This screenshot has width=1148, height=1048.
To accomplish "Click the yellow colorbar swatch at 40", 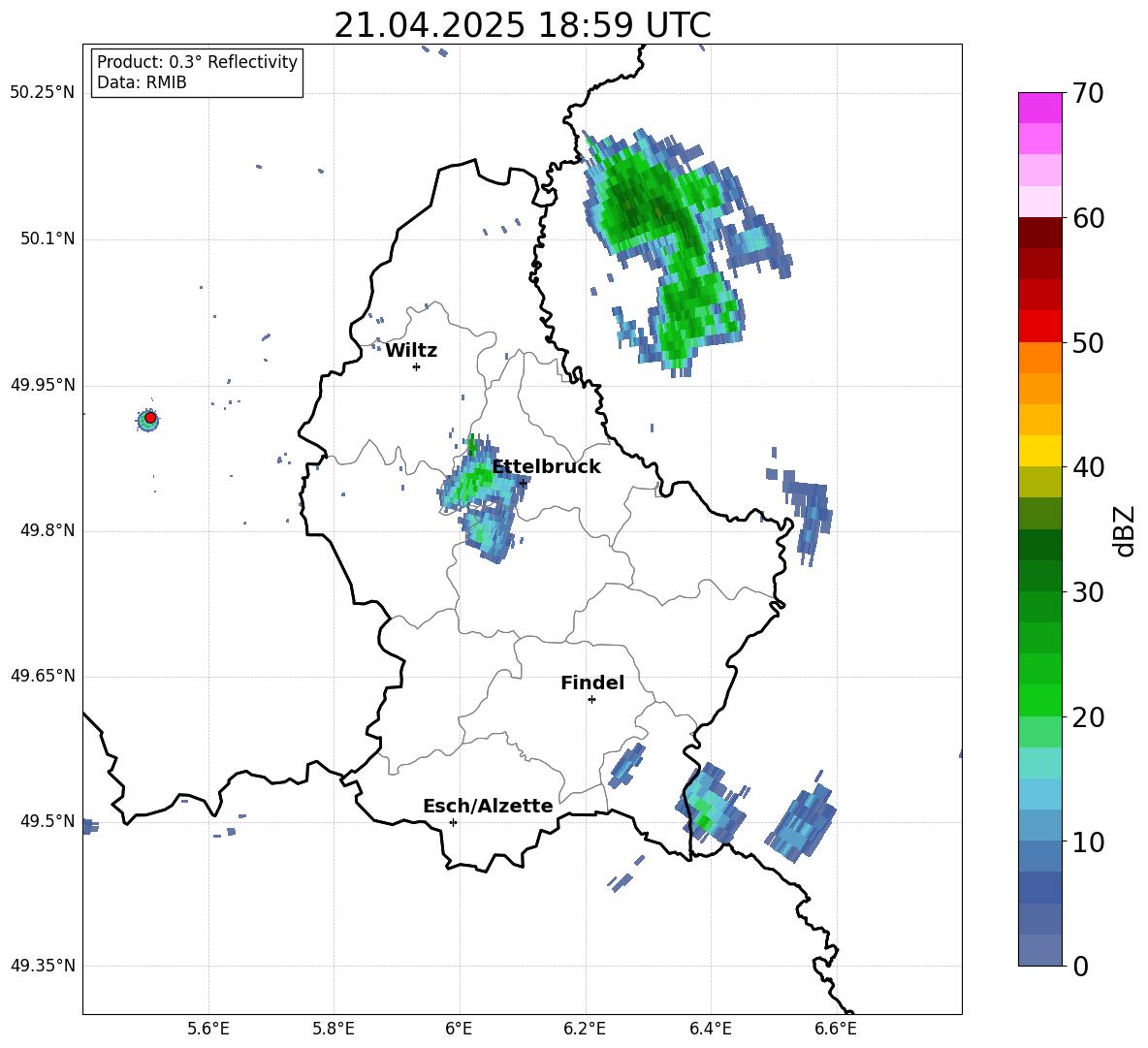I will pyautogui.click(x=1040, y=451).
